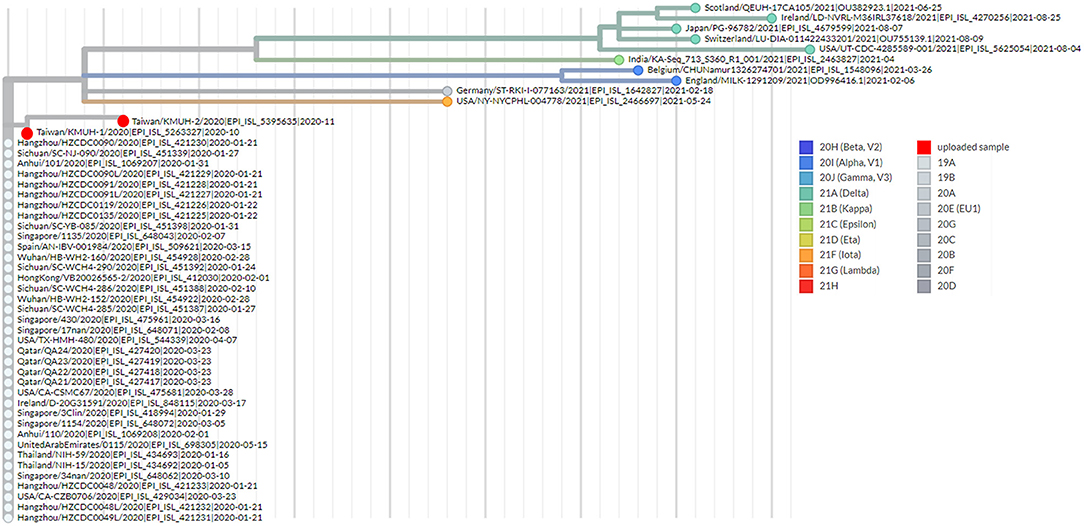1084x526 pixels.
Task: Select the 20I (Alpha, V1) legend swatch
Action: click(x=806, y=162)
